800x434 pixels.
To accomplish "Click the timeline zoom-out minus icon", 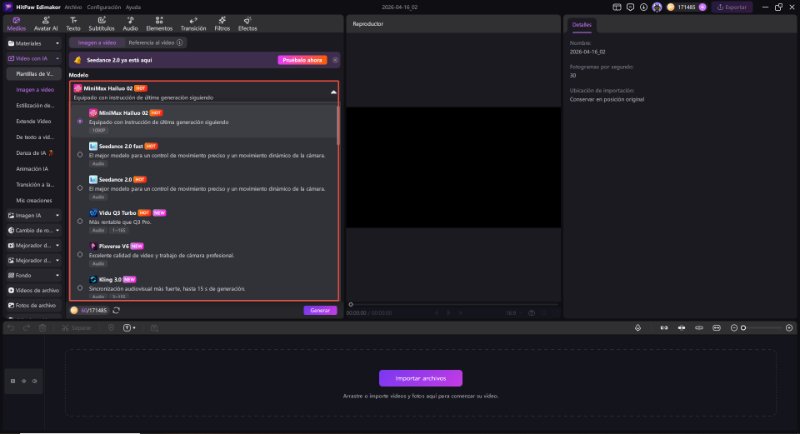I will tap(734, 328).
